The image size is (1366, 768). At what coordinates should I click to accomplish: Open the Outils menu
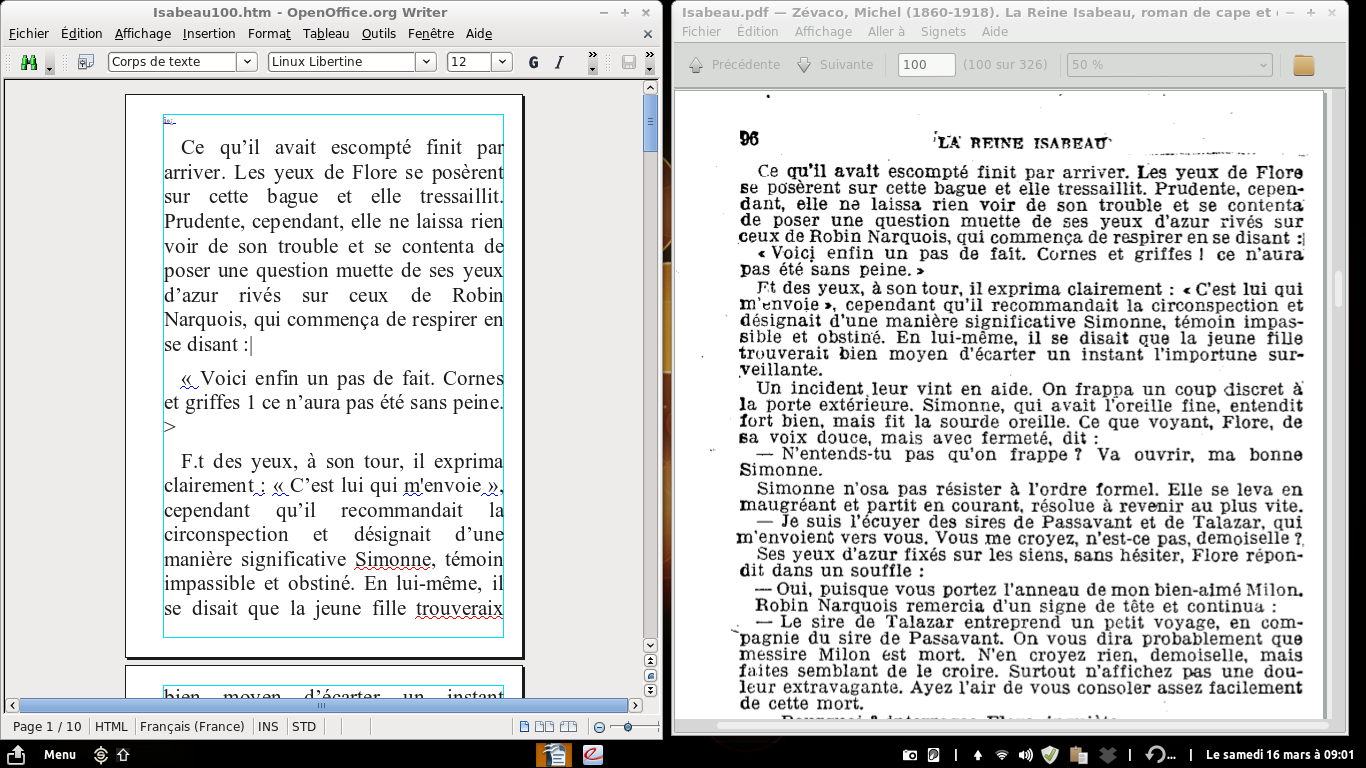tap(379, 33)
